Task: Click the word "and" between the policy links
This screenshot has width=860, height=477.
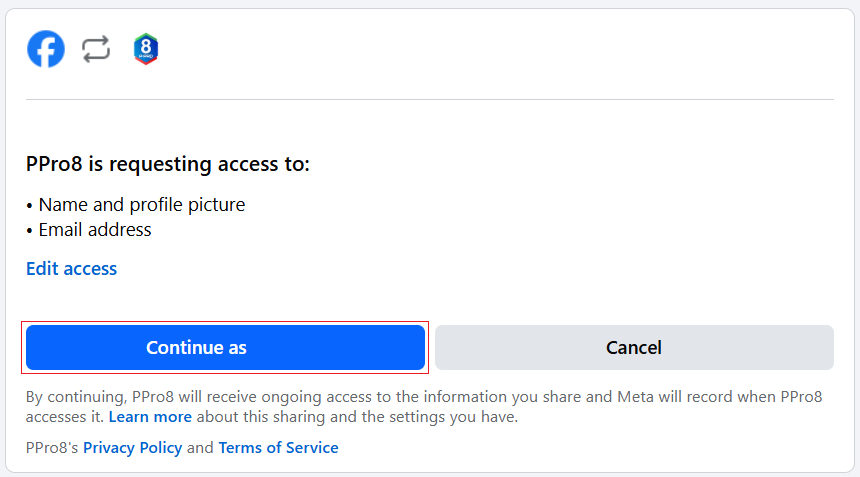Action: pyautogui.click(x=200, y=448)
